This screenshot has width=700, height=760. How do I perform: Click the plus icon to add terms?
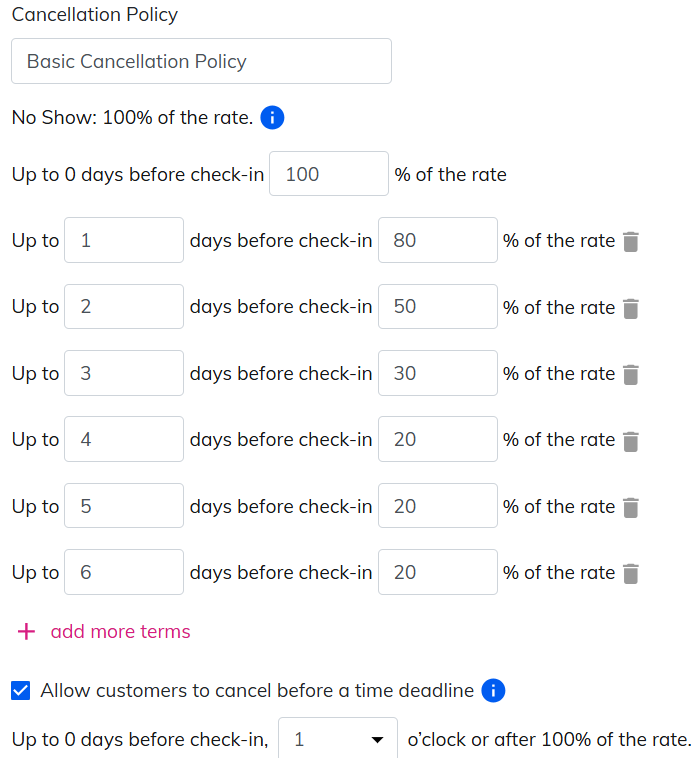click(27, 632)
